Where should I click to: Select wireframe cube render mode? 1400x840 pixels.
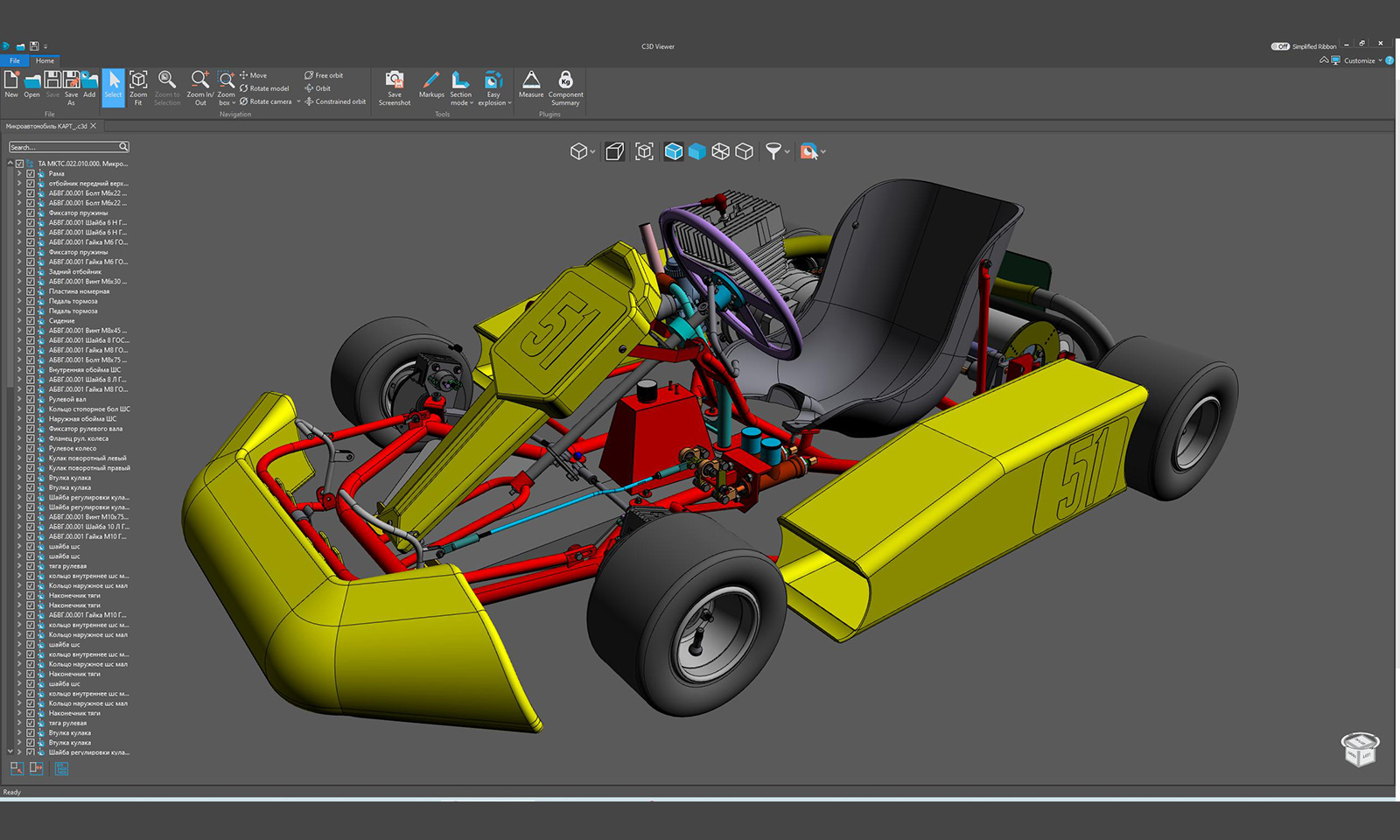click(721, 151)
